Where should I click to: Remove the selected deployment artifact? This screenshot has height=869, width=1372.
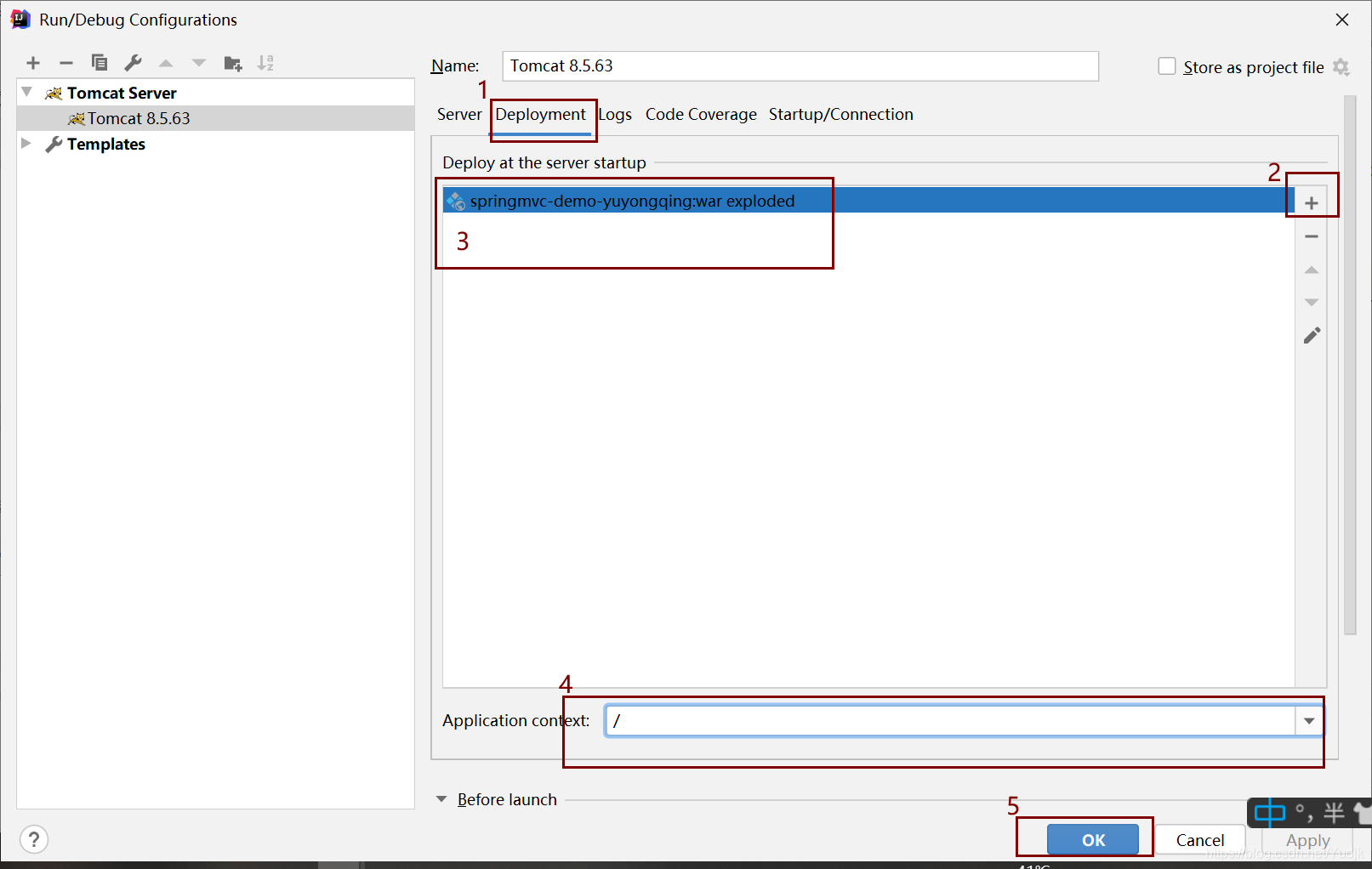point(1312,236)
